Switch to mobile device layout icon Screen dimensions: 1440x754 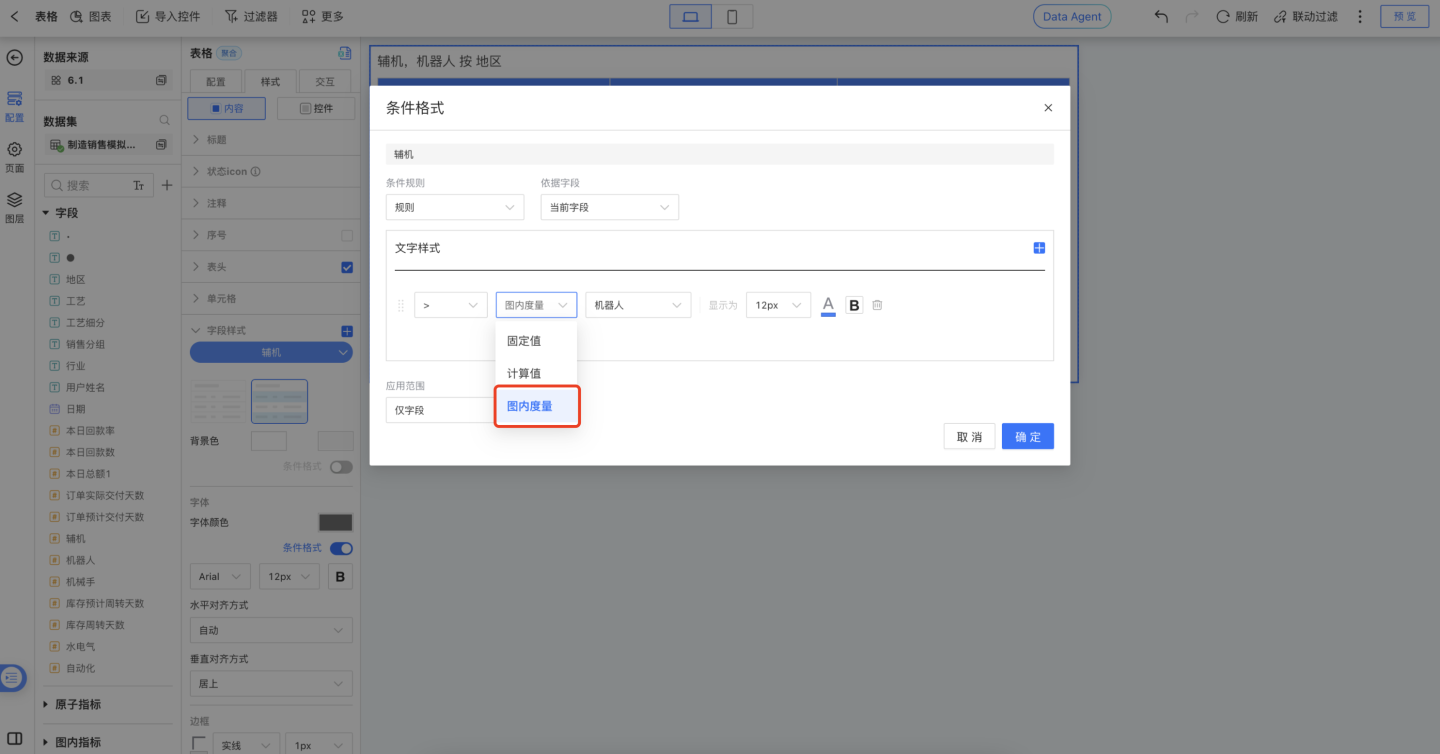[732, 17]
